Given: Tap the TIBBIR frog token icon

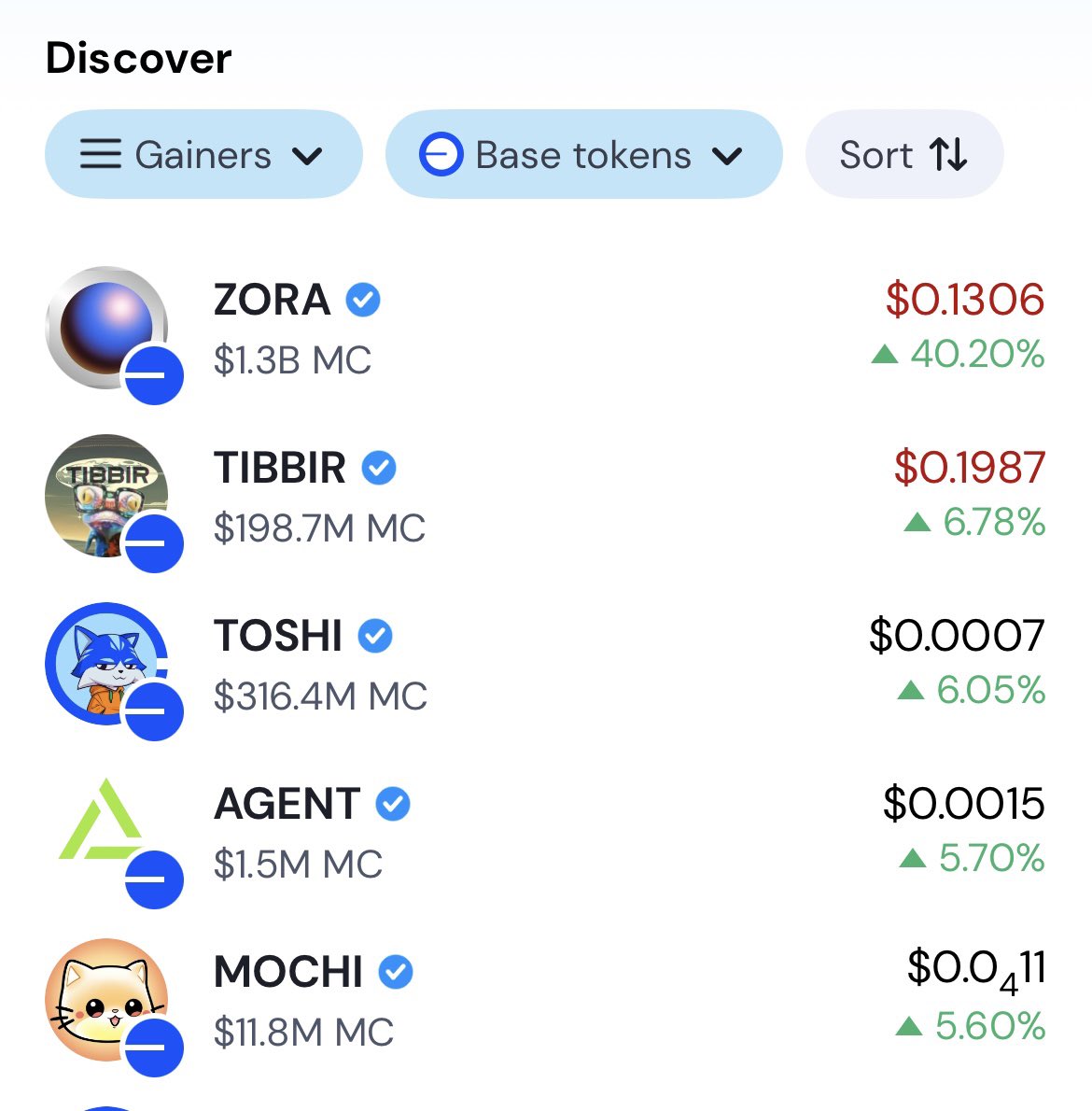Looking at the screenshot, I should pyautogui.click(x=107, y=495).
